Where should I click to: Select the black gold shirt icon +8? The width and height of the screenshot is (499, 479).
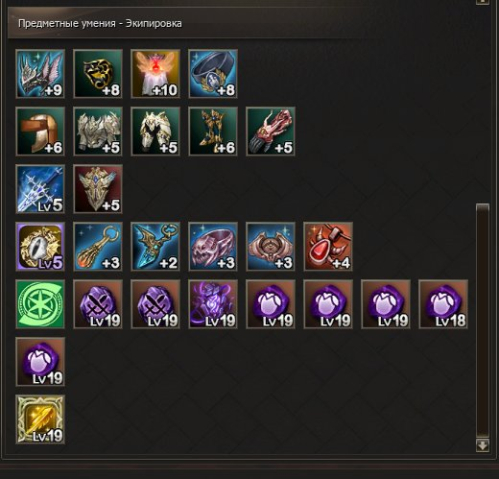pos(98,74)
